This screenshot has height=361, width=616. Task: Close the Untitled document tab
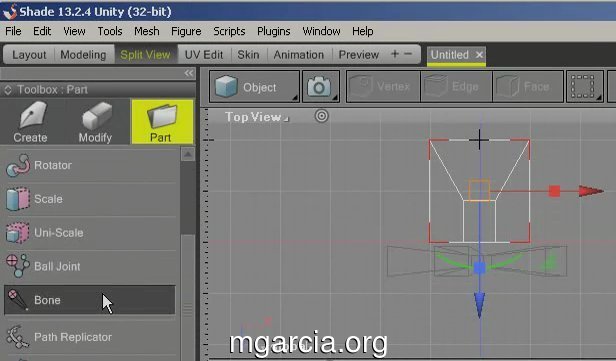tap(479, 55)
